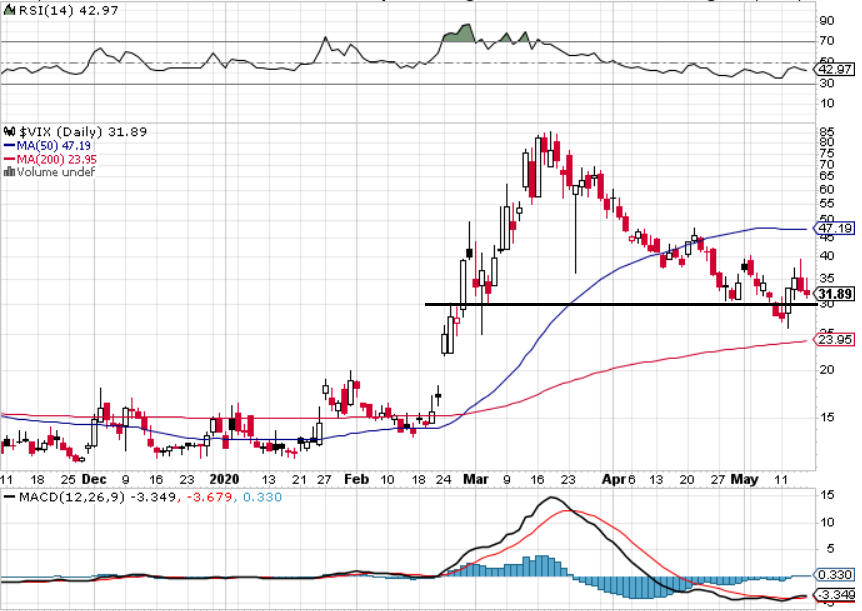This screenshot has width=862, height=611.
Task: Click the Feb month label on the date axis
Action: point(356,480)
